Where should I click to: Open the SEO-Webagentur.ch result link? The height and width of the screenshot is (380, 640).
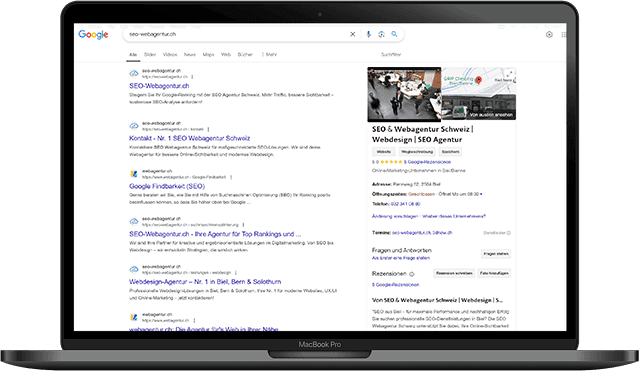coord(159,86)
